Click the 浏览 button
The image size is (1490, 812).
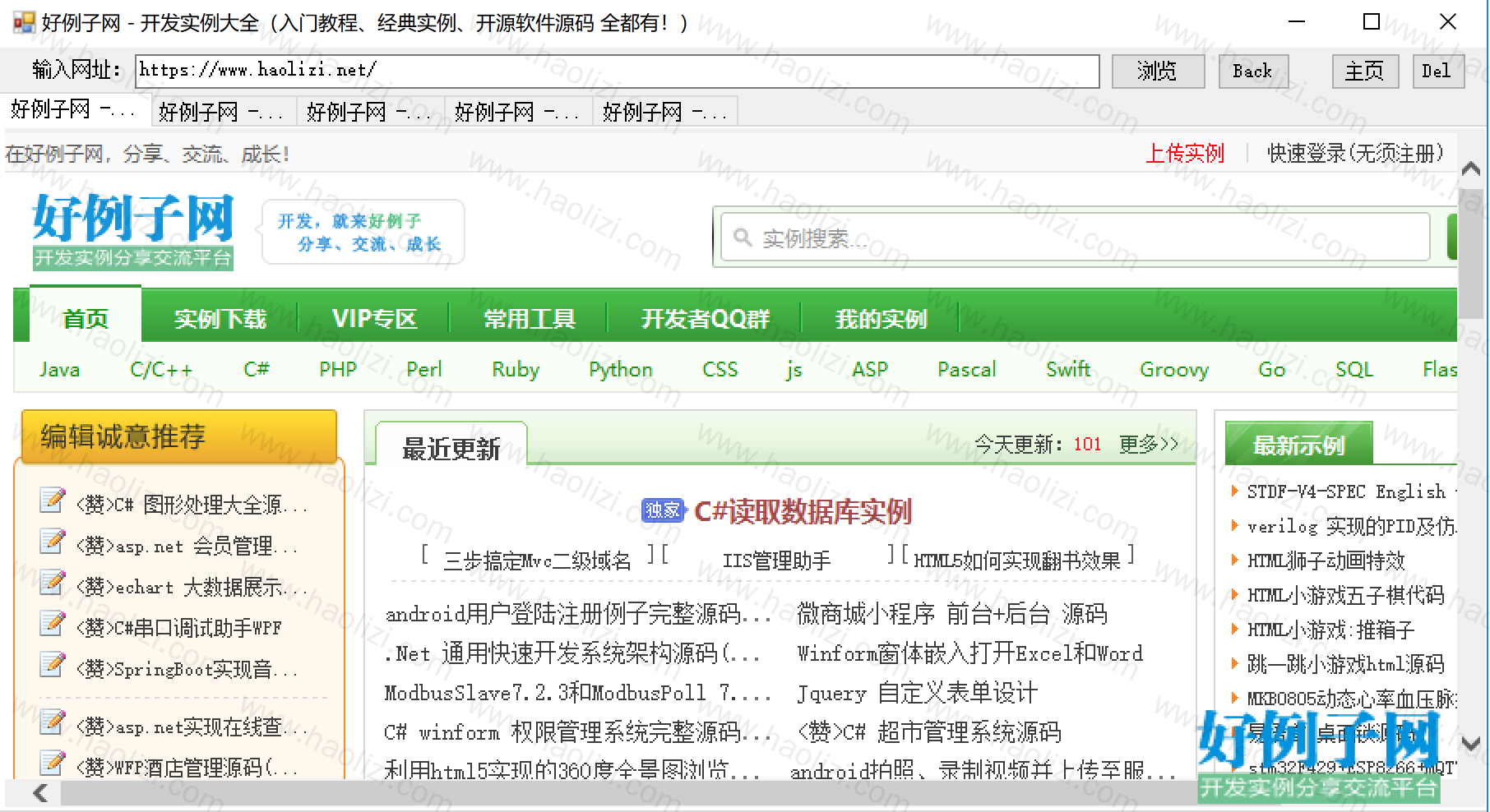(x=1158, y=72)
